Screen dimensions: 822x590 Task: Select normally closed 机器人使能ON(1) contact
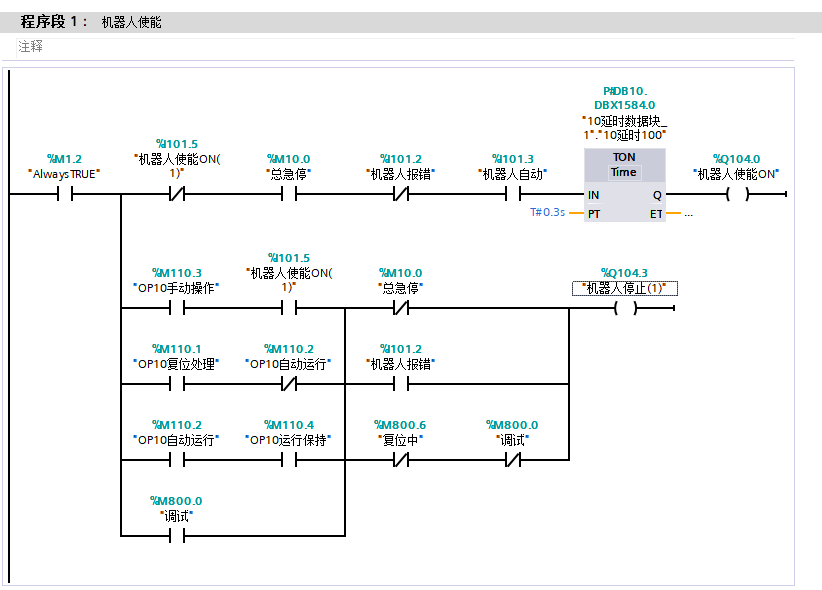pyautogui.click(x=177, y=195)
